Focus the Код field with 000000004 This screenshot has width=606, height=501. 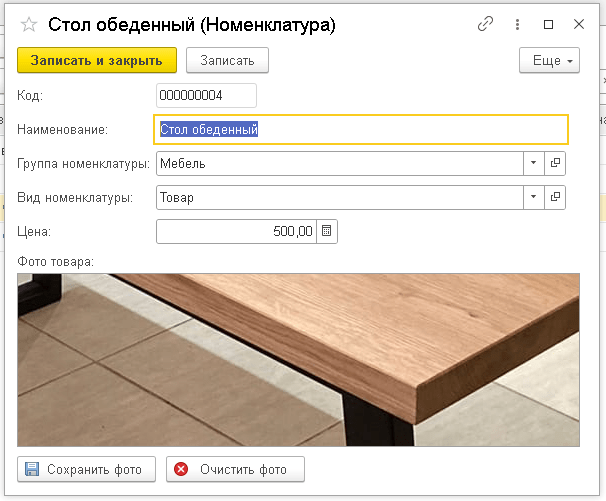click(x=206, y=95)
